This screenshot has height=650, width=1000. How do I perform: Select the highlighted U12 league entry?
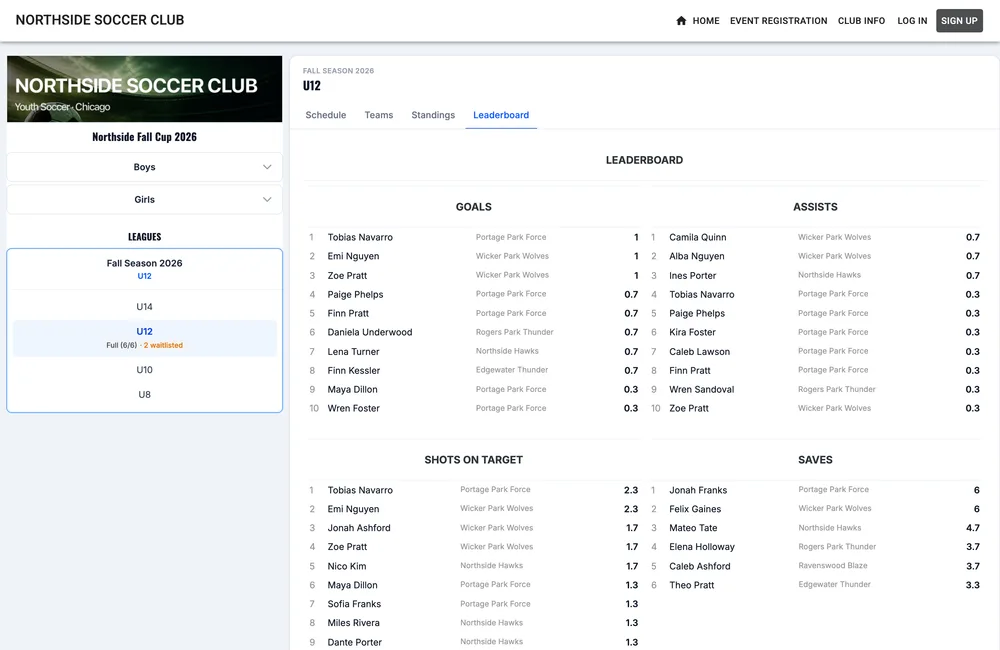click(145, 338)
